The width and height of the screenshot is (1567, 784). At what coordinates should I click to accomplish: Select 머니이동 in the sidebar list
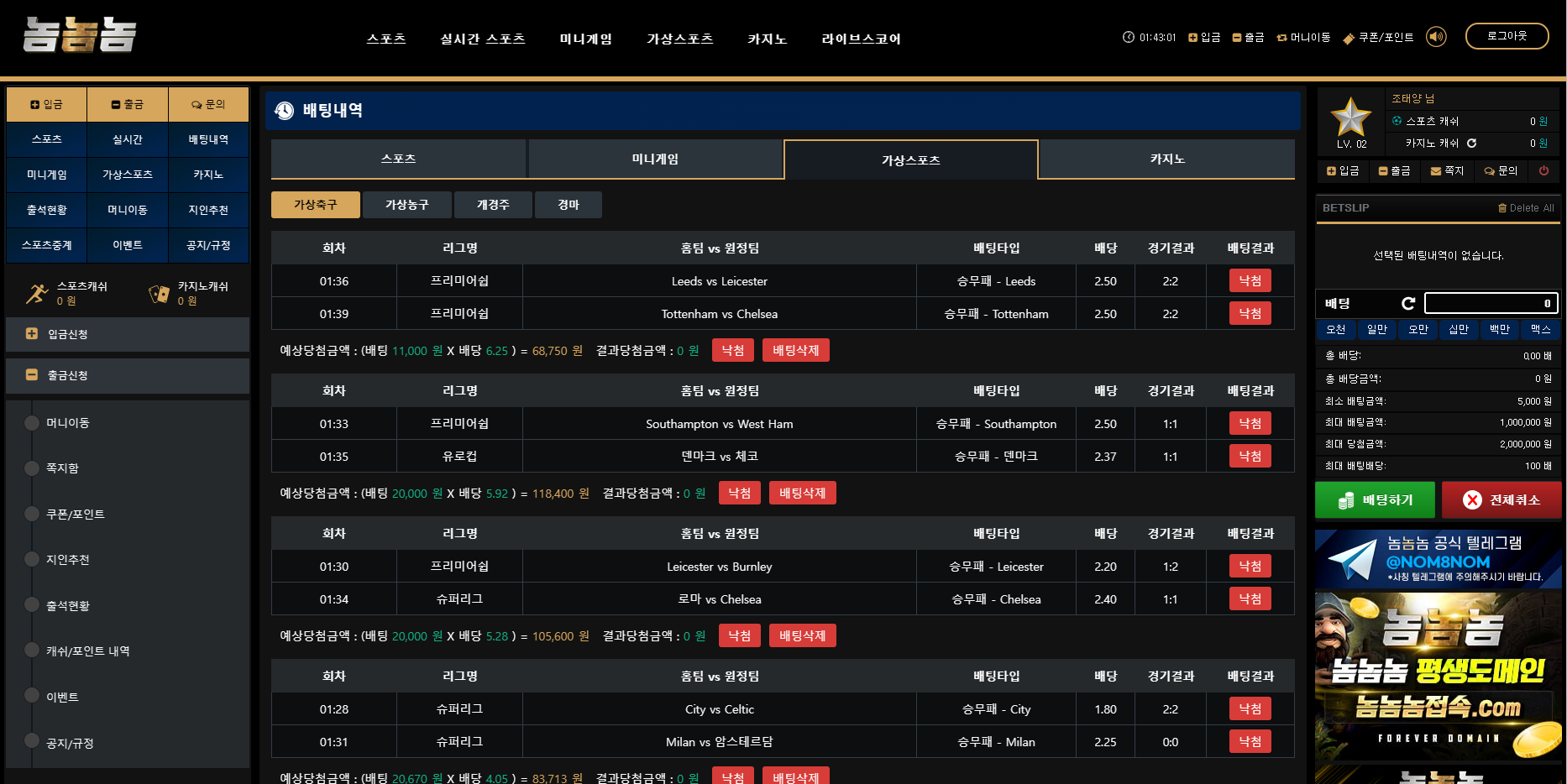(68, 423)
